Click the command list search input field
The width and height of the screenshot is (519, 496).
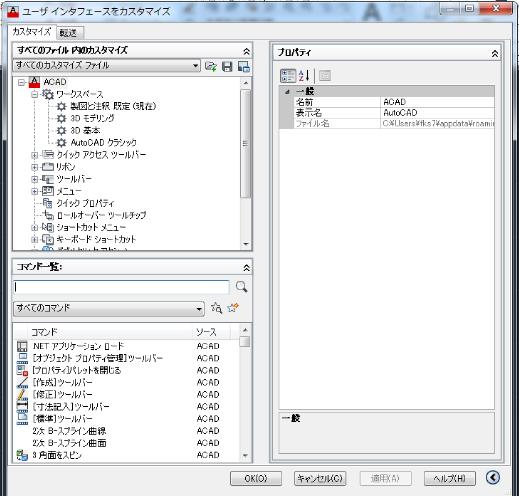pyautogui.click(x=121, y=287)
